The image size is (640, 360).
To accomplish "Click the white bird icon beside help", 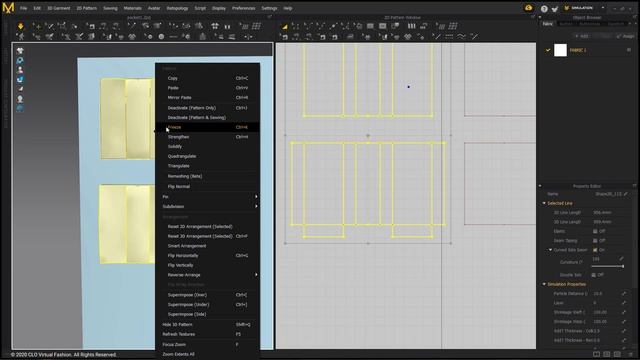I will coord(554,9).
